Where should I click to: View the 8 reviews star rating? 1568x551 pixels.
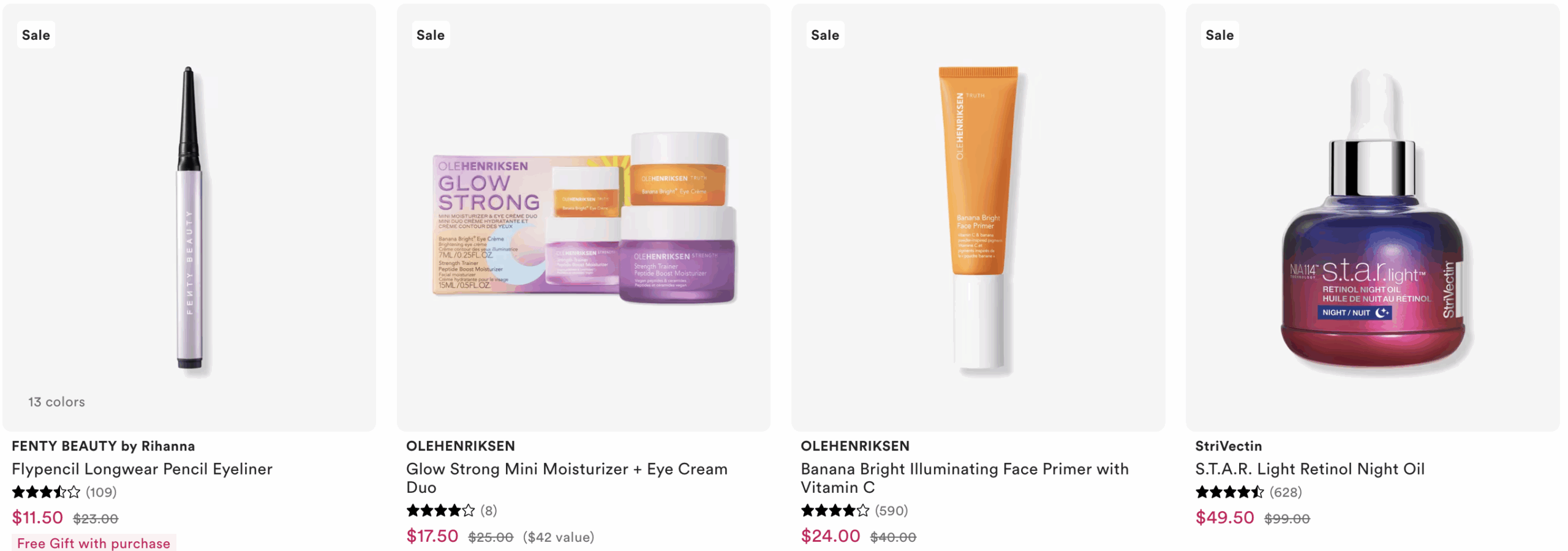[452, 510]
